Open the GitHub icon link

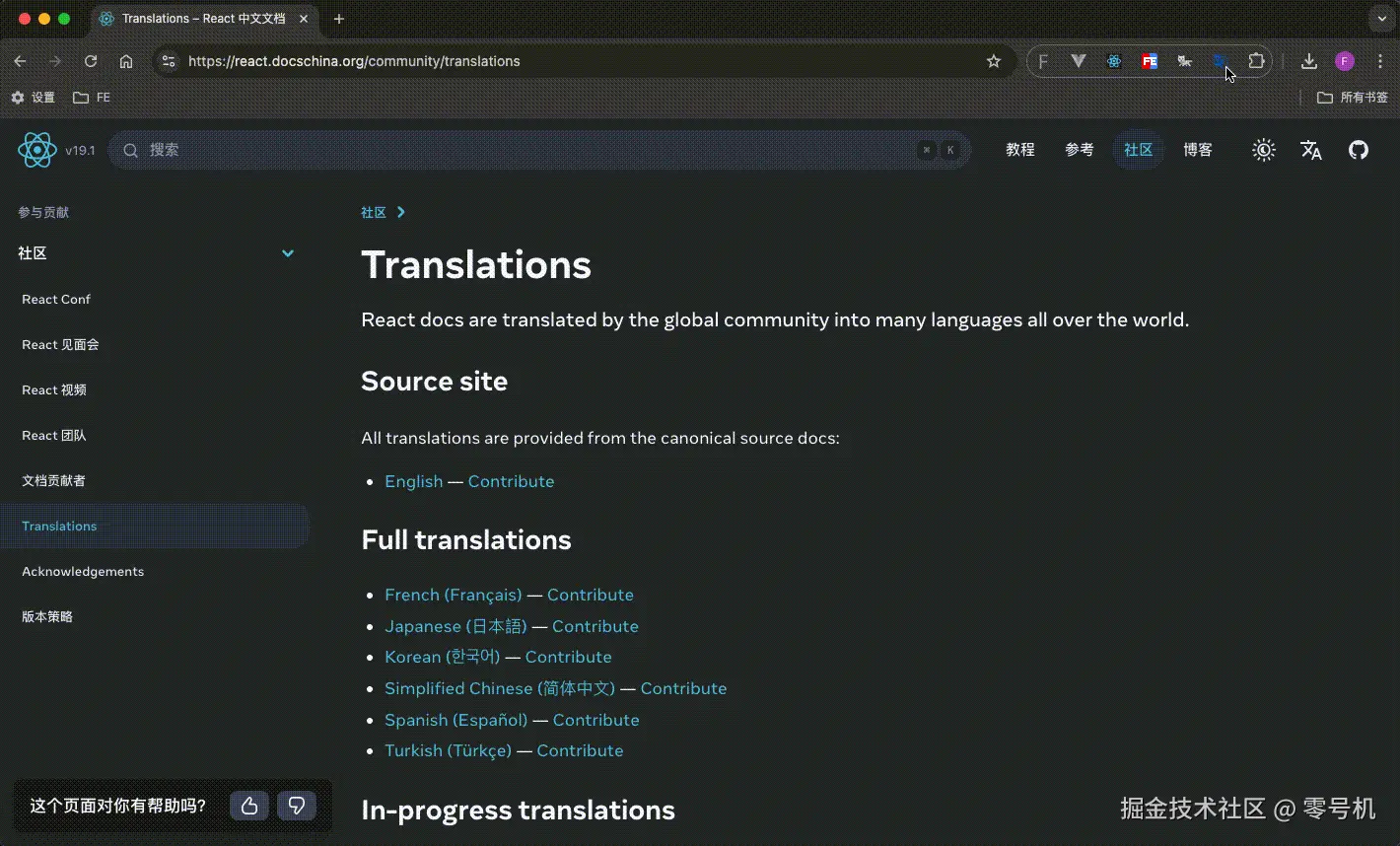1359,150
